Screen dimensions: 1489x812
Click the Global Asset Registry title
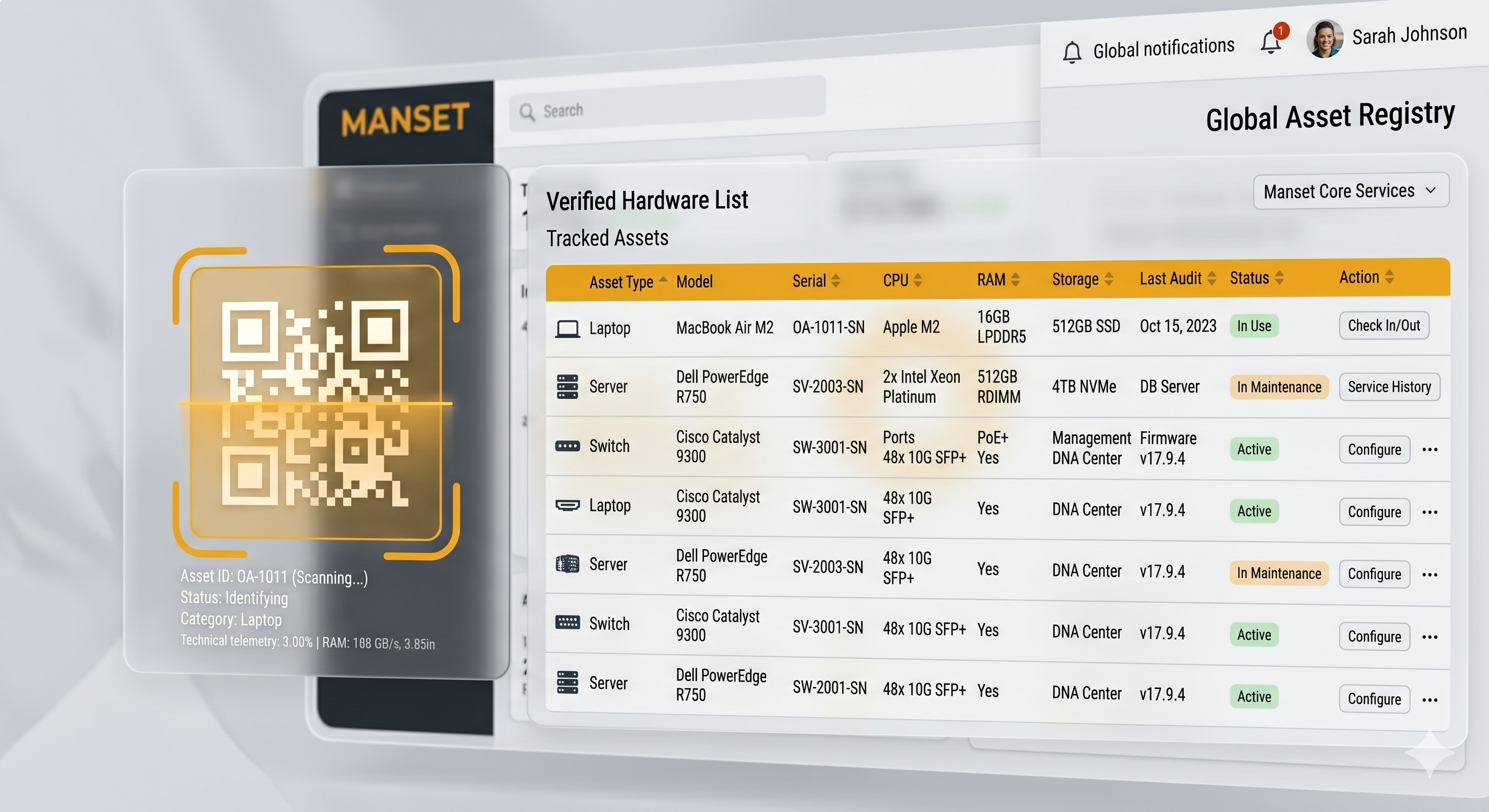[x=1330, y=116]
